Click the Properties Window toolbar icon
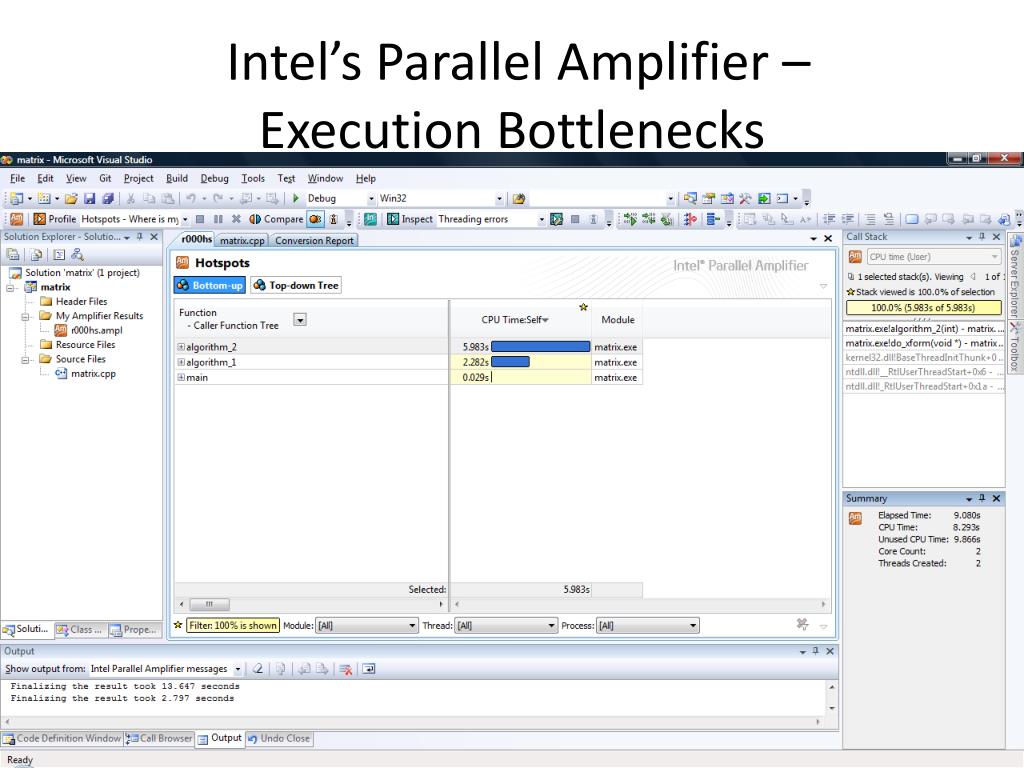1024x768 pixels. click(709, 199)
